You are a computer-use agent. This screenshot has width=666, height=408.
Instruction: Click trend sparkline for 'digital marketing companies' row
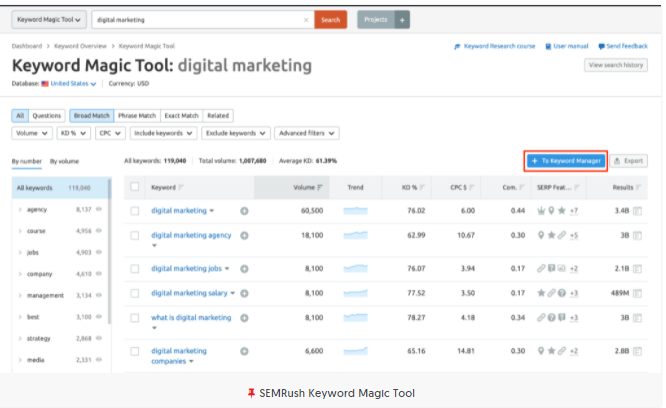click(x=356, y=351)
